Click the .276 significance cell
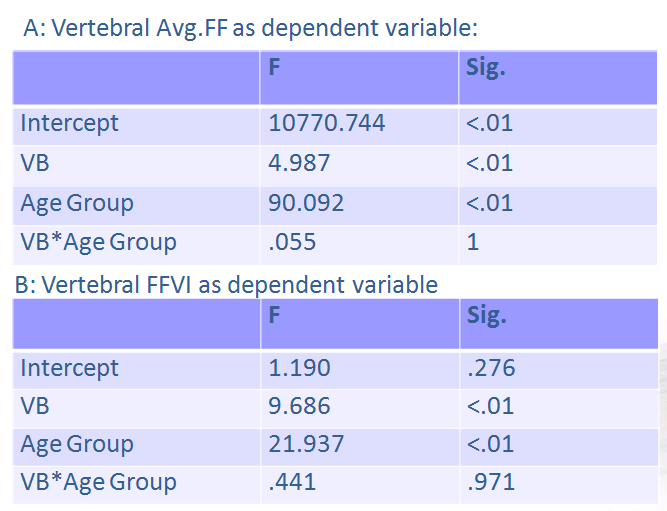 pos(491,368)
